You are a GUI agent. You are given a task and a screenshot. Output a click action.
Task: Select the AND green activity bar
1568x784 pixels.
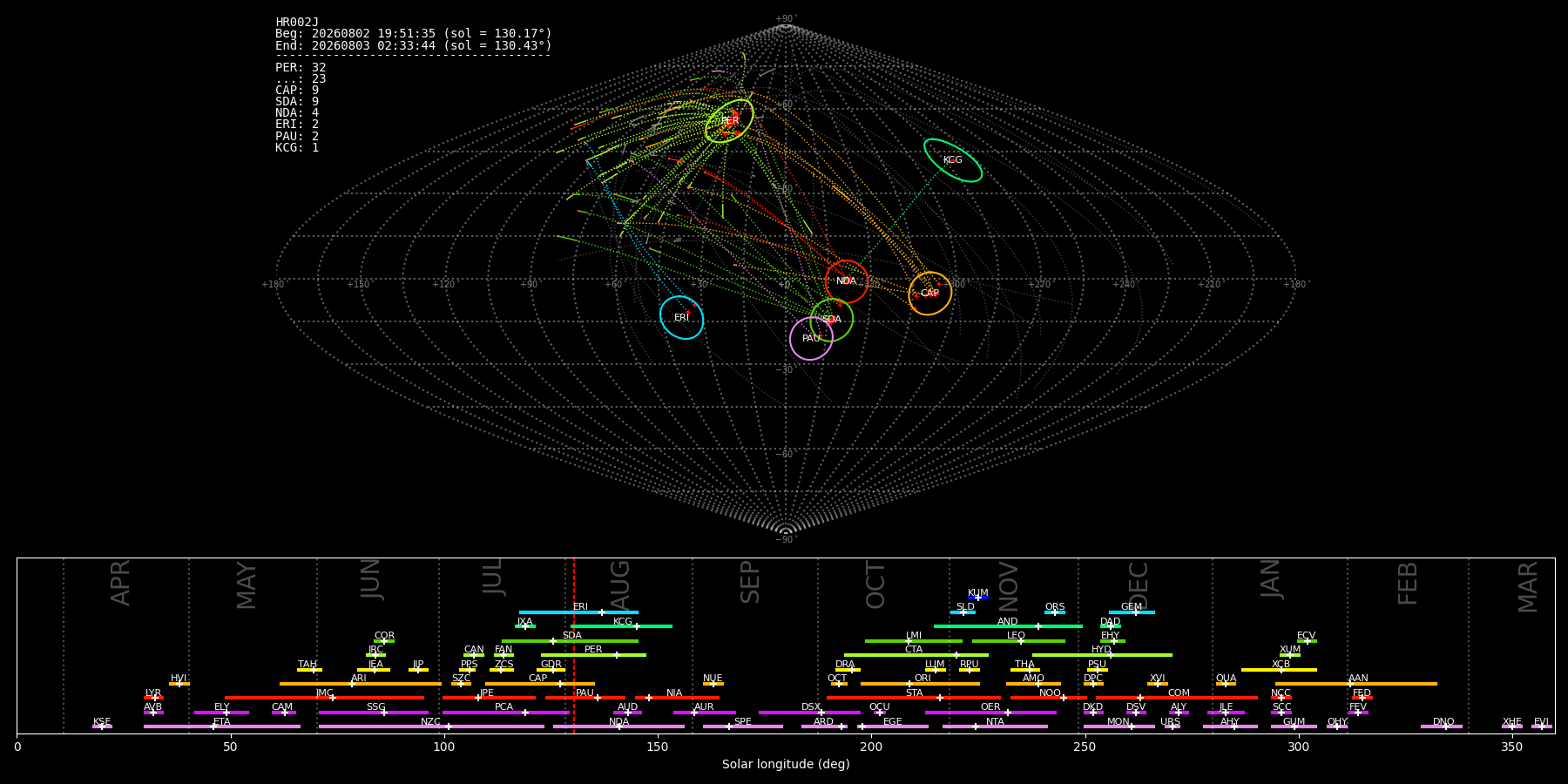click(1008, 626)
